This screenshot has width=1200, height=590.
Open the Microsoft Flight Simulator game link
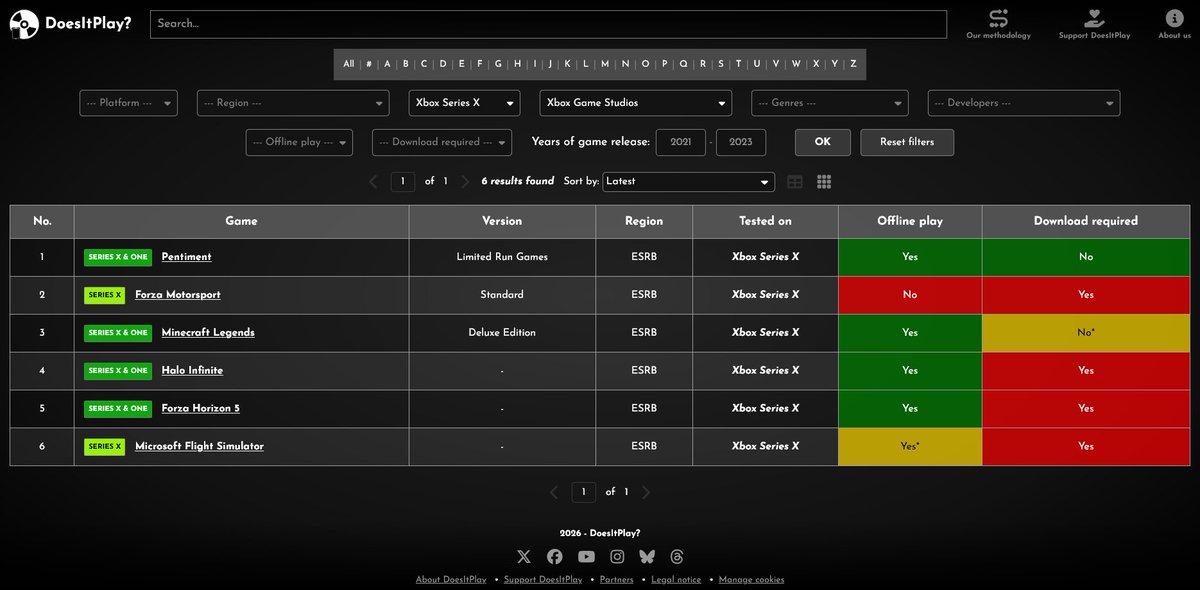pyautogui.click(x=200, y=447)
